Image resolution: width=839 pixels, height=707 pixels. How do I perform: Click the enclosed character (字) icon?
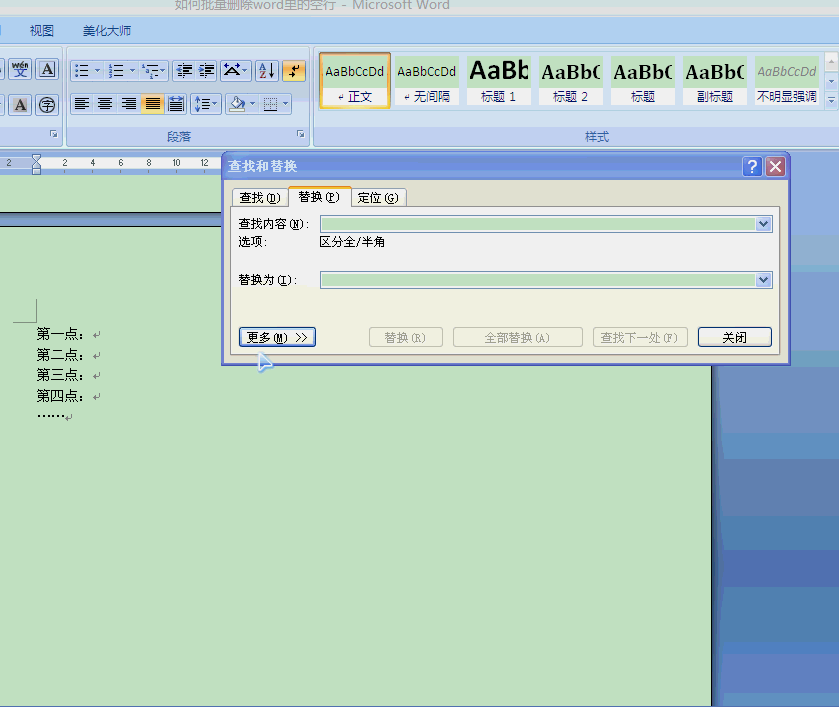(x=47, y=104)
